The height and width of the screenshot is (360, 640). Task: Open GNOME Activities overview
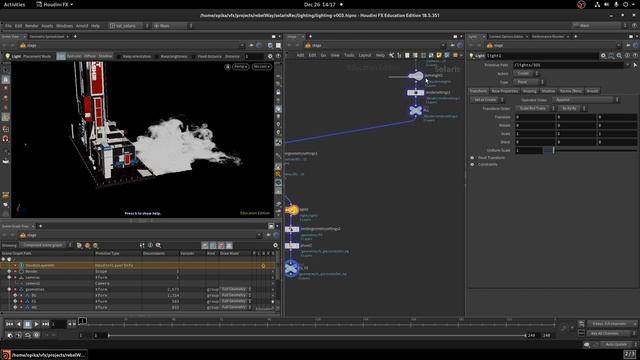14,4
